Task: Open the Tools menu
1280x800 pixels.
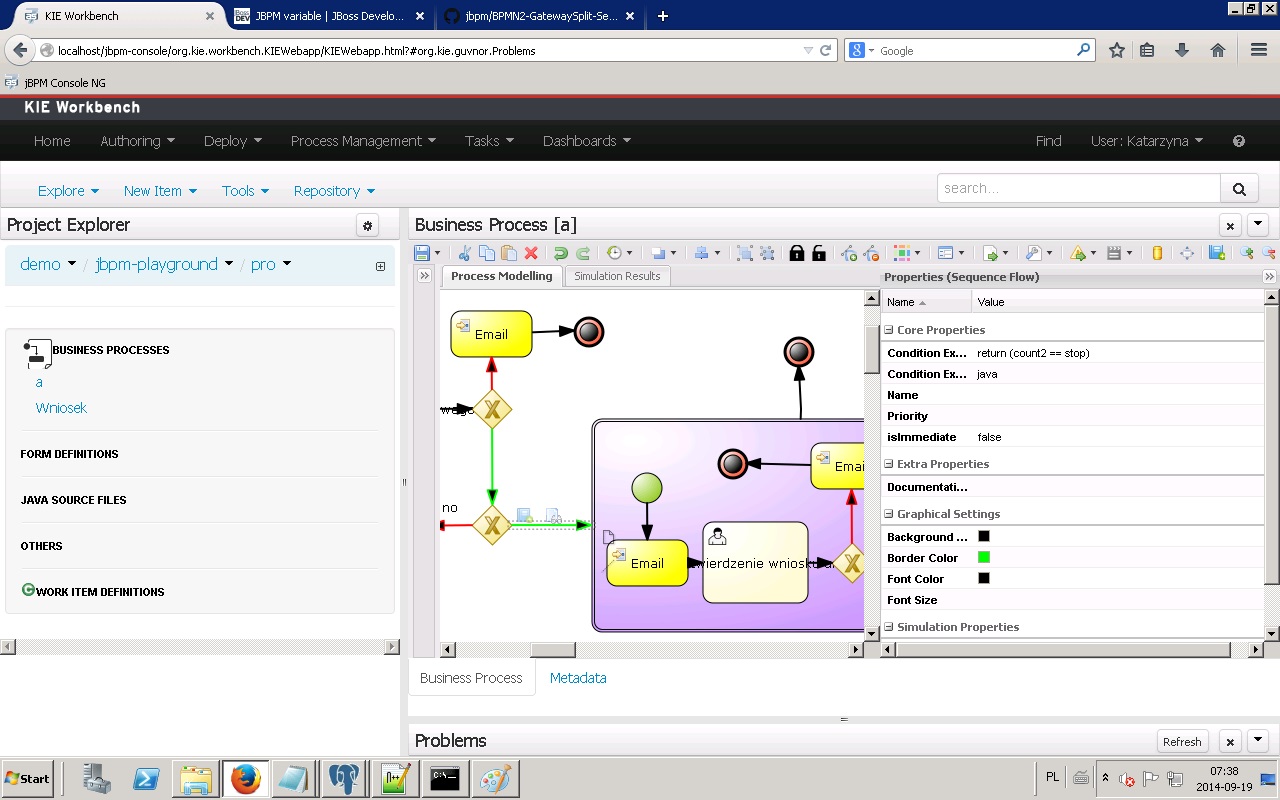Action: [x=245, y=191]
